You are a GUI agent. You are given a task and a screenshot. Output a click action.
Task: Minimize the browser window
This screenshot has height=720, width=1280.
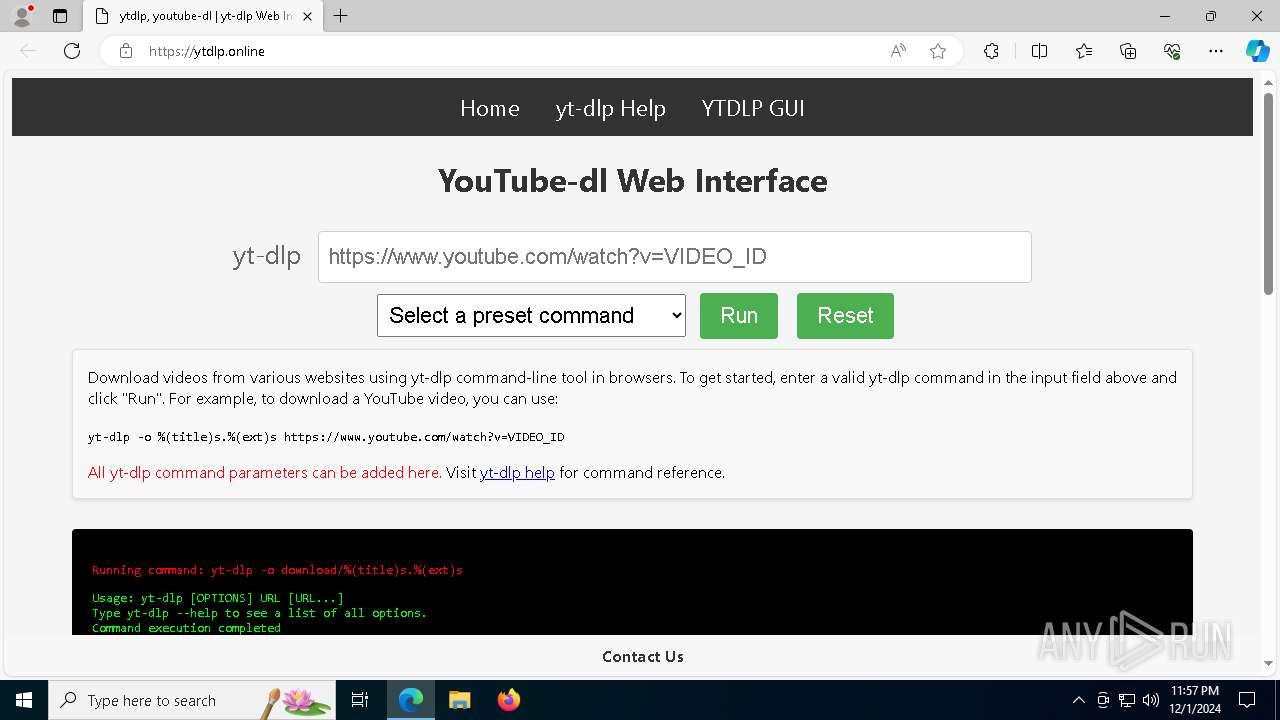coord(1165,16)
